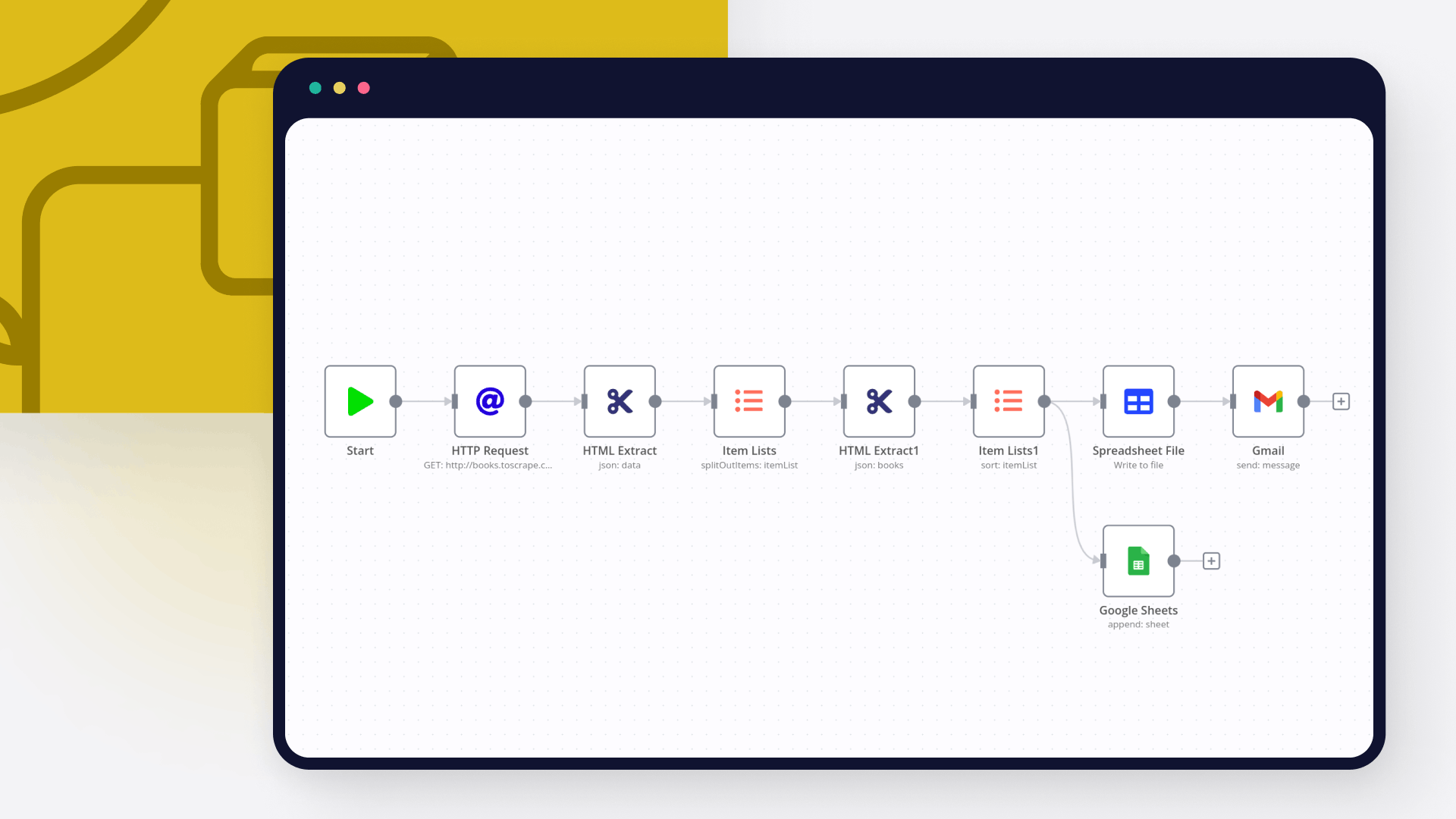Open the HTTP Request node
This screenshot has height=819, width=1456.
click(490, 401)
